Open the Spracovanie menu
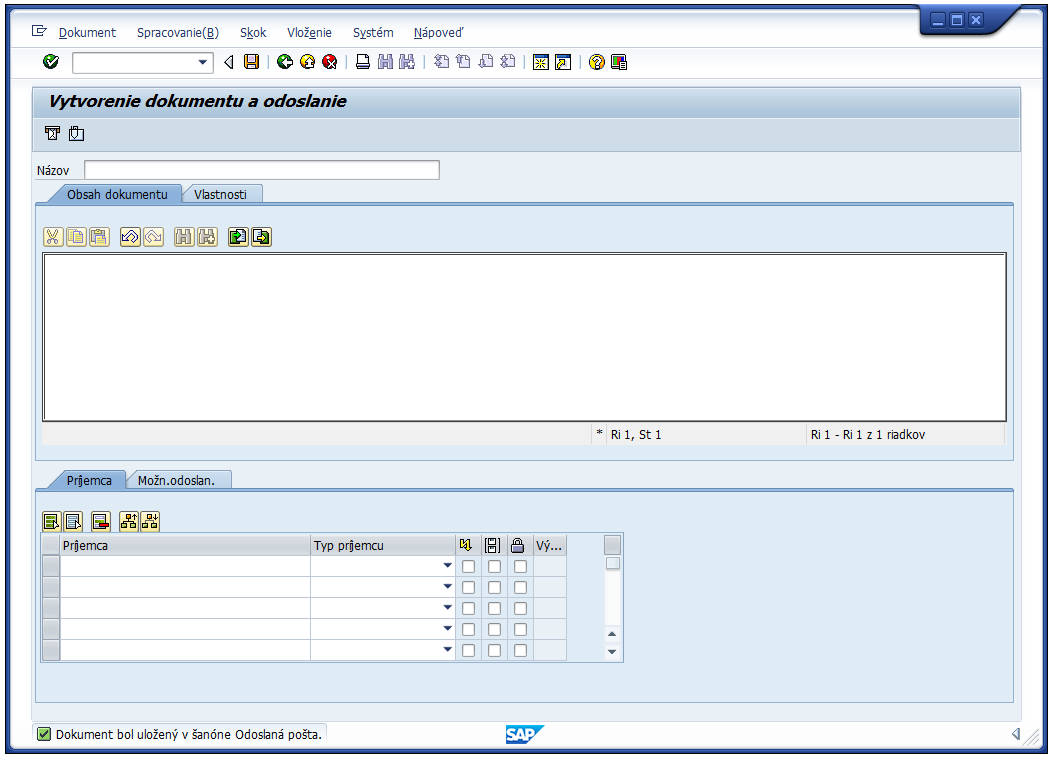This screenshot has height=758, width=1052. coord(178,32)
